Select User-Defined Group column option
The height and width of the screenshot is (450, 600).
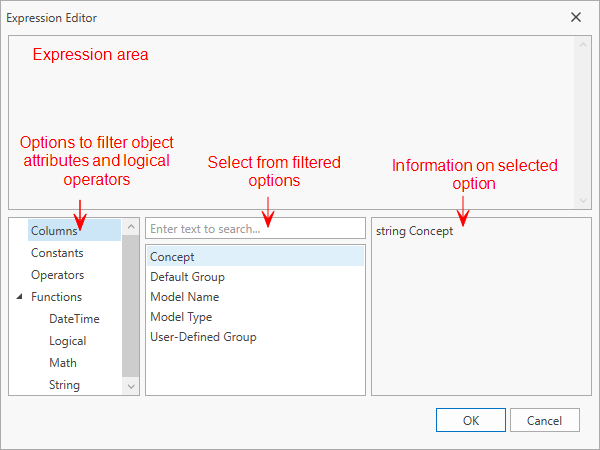point(203,337)
